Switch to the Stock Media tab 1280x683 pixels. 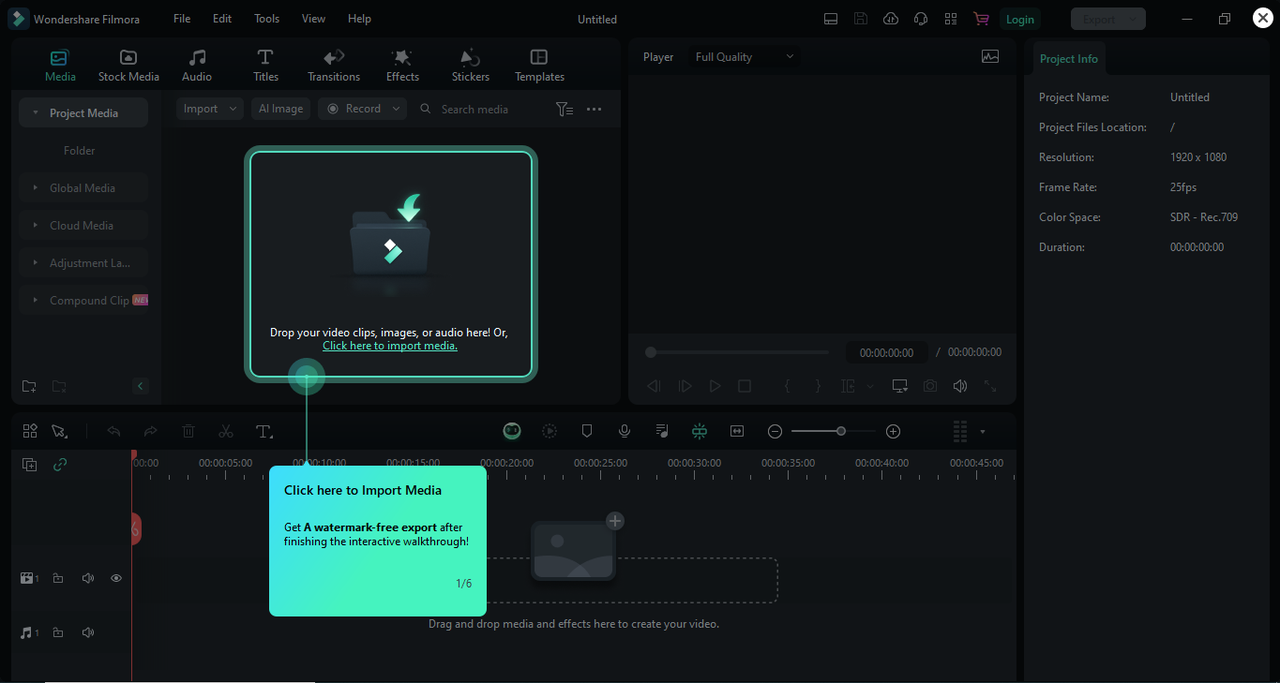coord(128,63)
